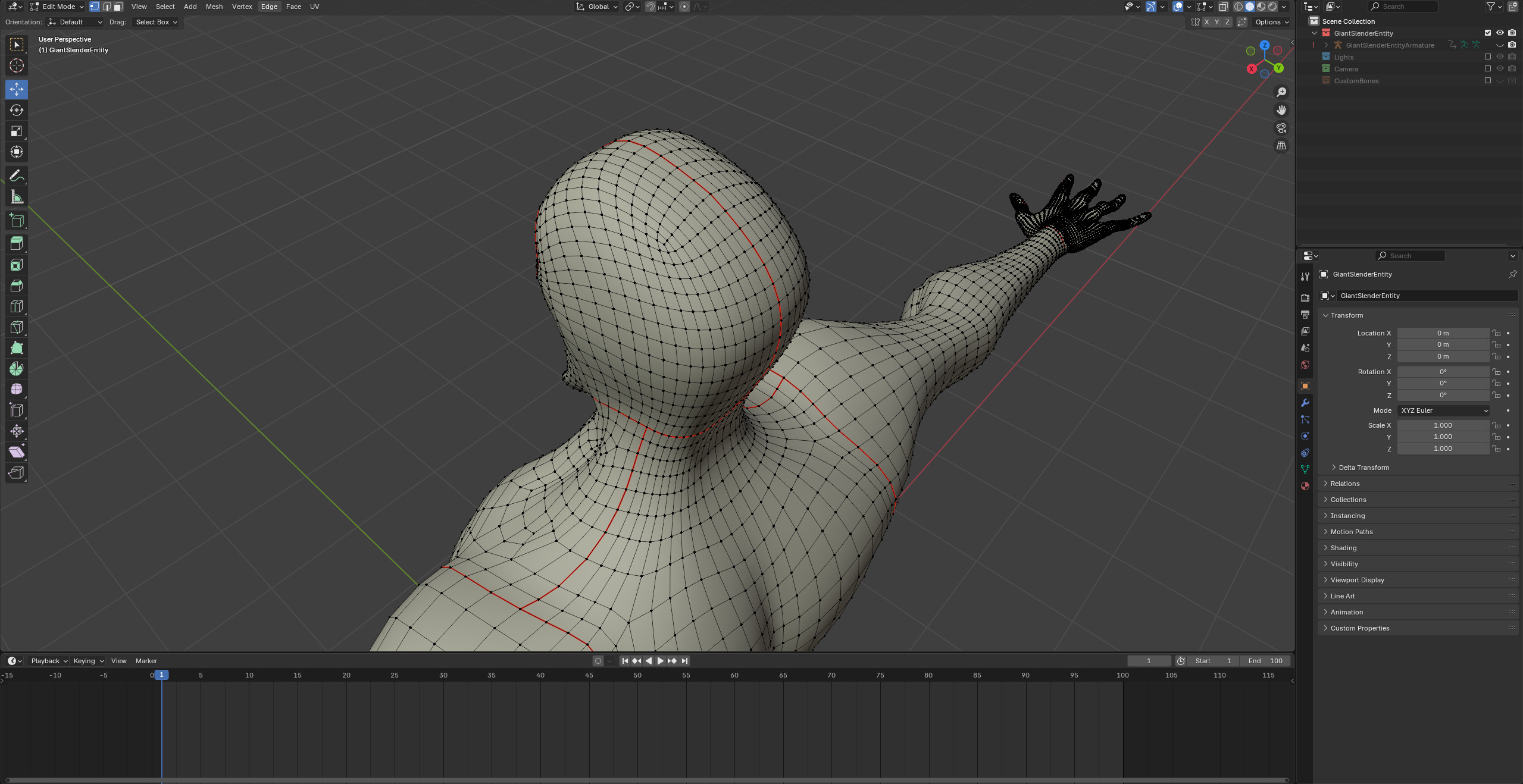Enable the Camera collection checkbox
The height and width of the screenshot is (784, 1523).
(x=1488, y=68)
